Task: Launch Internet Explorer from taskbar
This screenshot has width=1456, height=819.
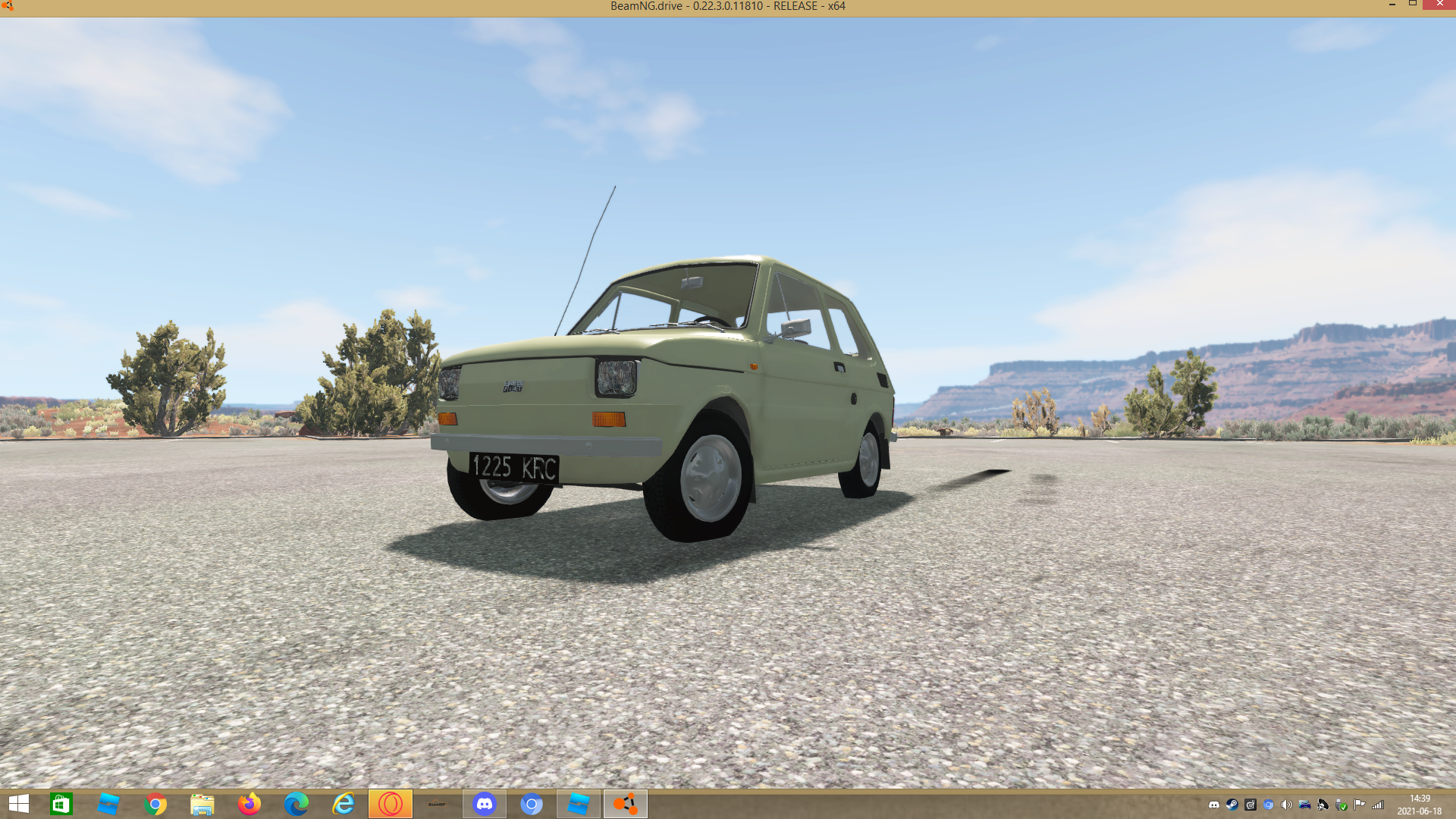Action: pyautogui.click(x=344, y=804)
